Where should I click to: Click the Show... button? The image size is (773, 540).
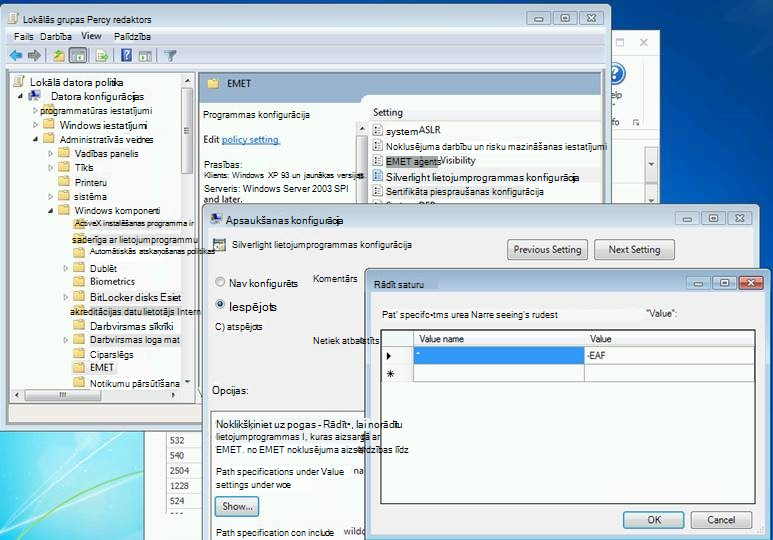(x=237, y=506)
